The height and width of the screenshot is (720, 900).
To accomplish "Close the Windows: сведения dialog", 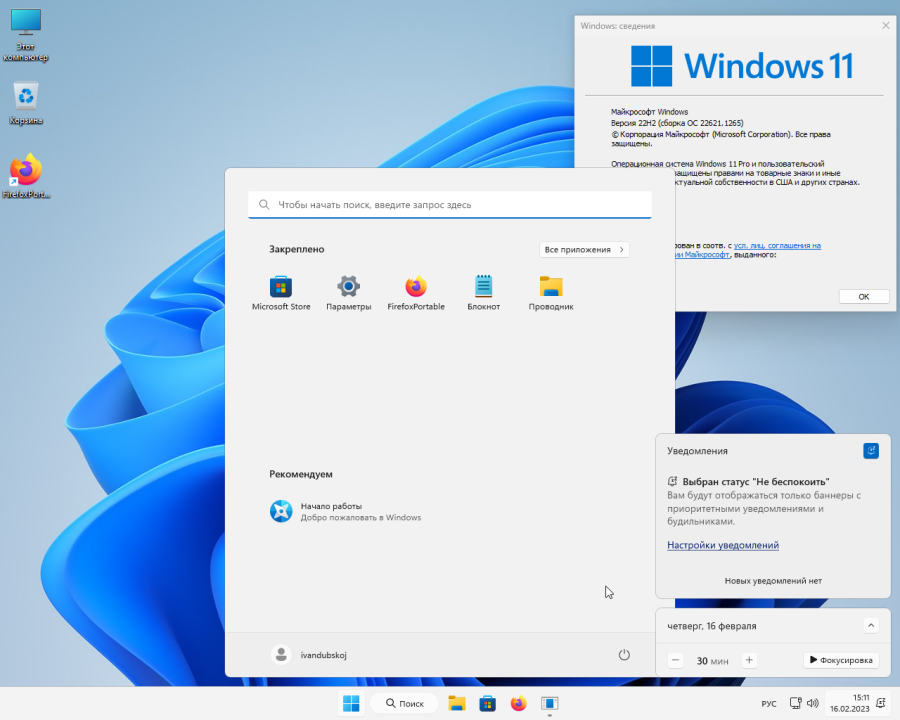I will click(x=886, y=26).
